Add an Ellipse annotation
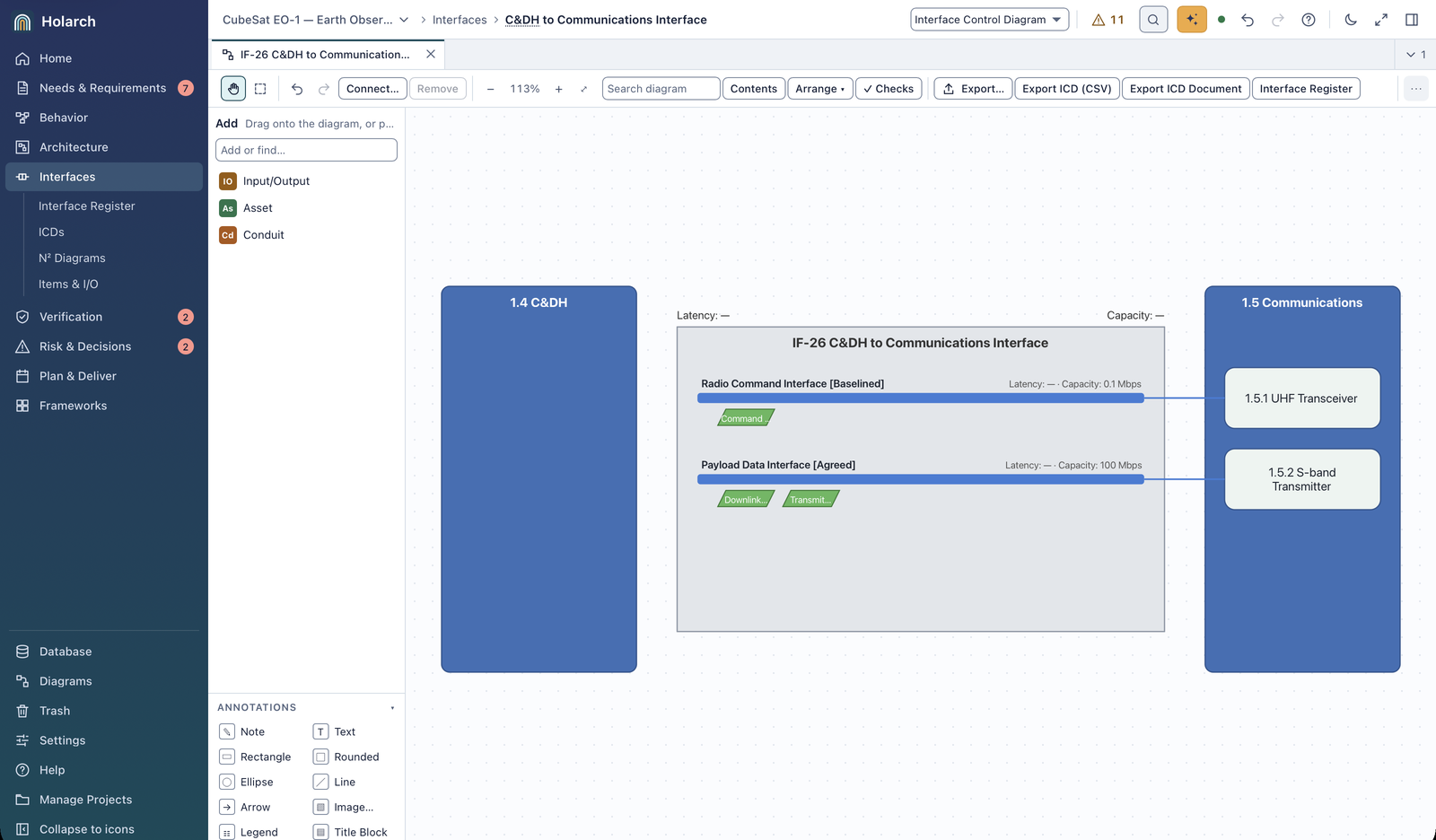1436x840 pixels. pos(247,782)
